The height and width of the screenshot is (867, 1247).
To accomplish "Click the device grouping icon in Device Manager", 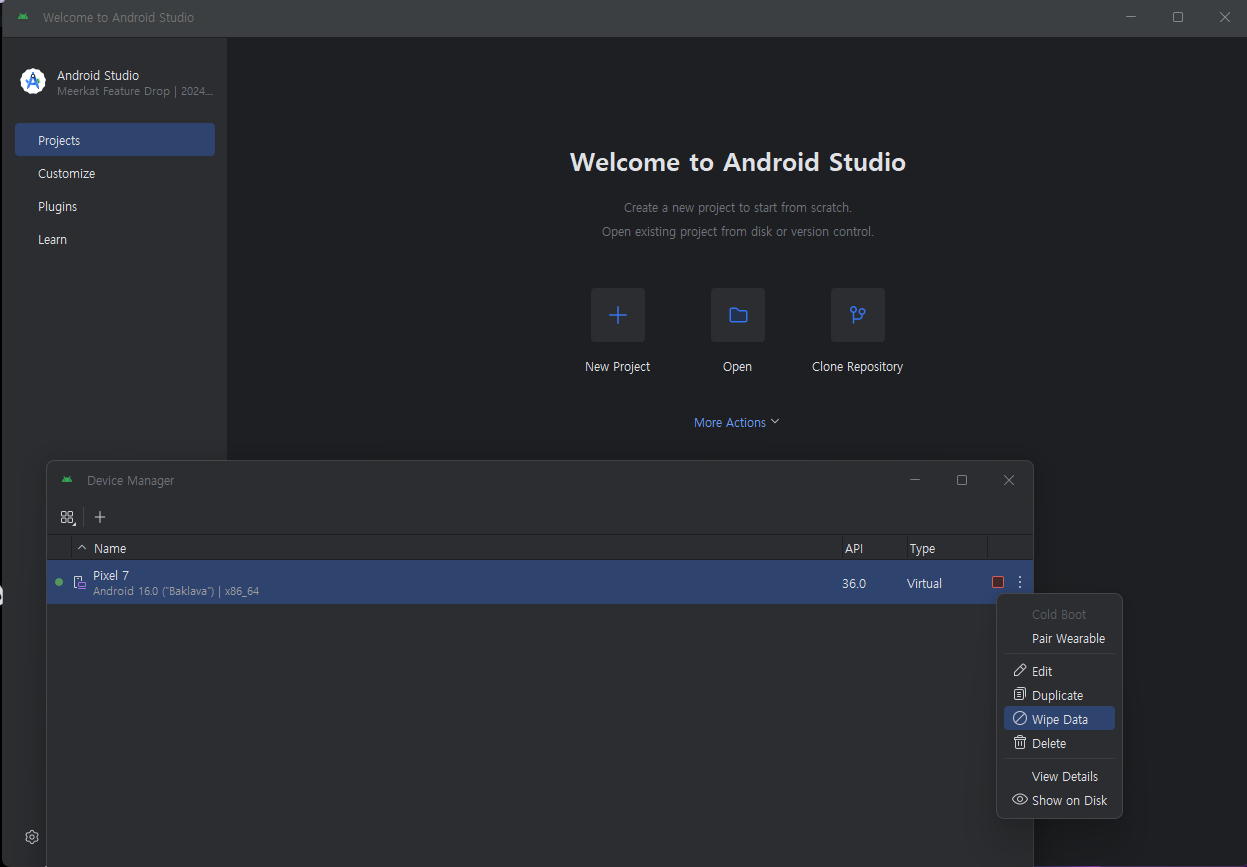I will [x=67, y=517].
